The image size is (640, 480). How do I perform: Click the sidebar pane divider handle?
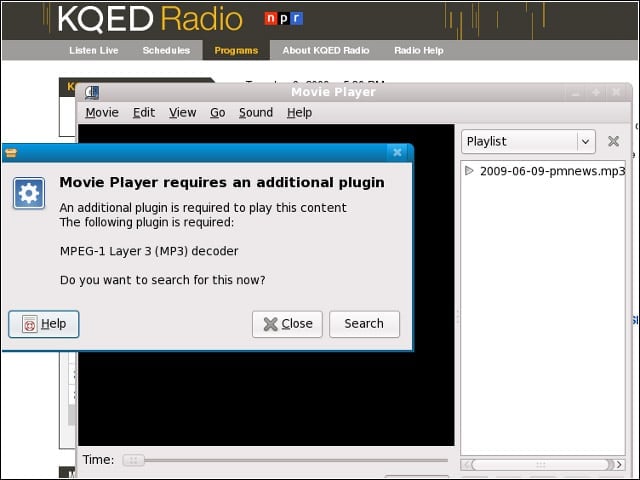tap(458, 318)
